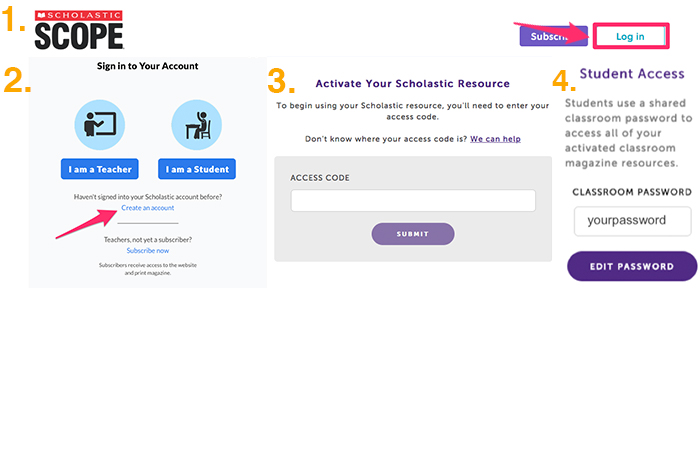Click the orange step 2 numeral
This screenshot has height=452, width=700.
(18, 80)
